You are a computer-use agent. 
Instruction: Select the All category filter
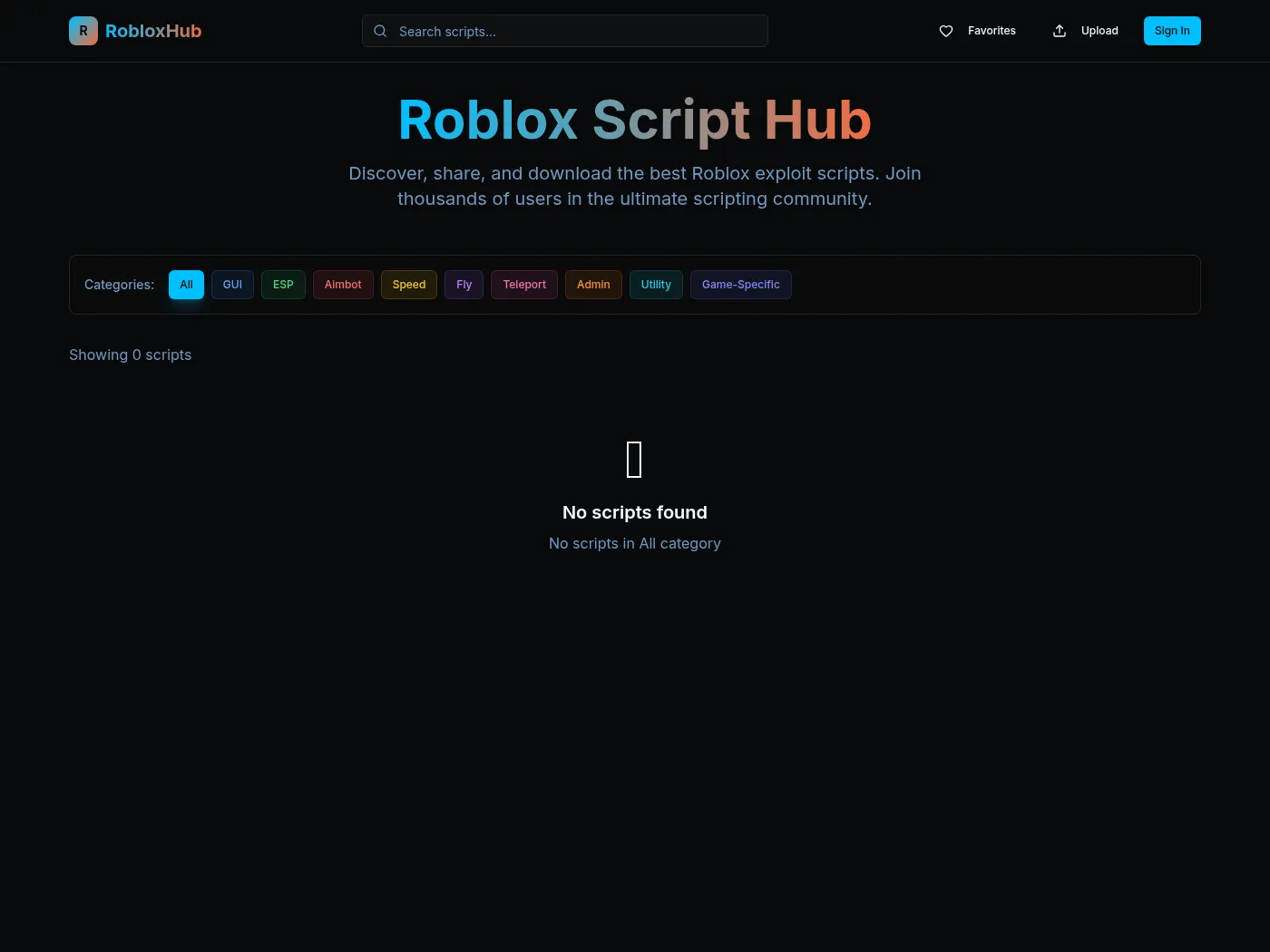(x=186, y=285)
